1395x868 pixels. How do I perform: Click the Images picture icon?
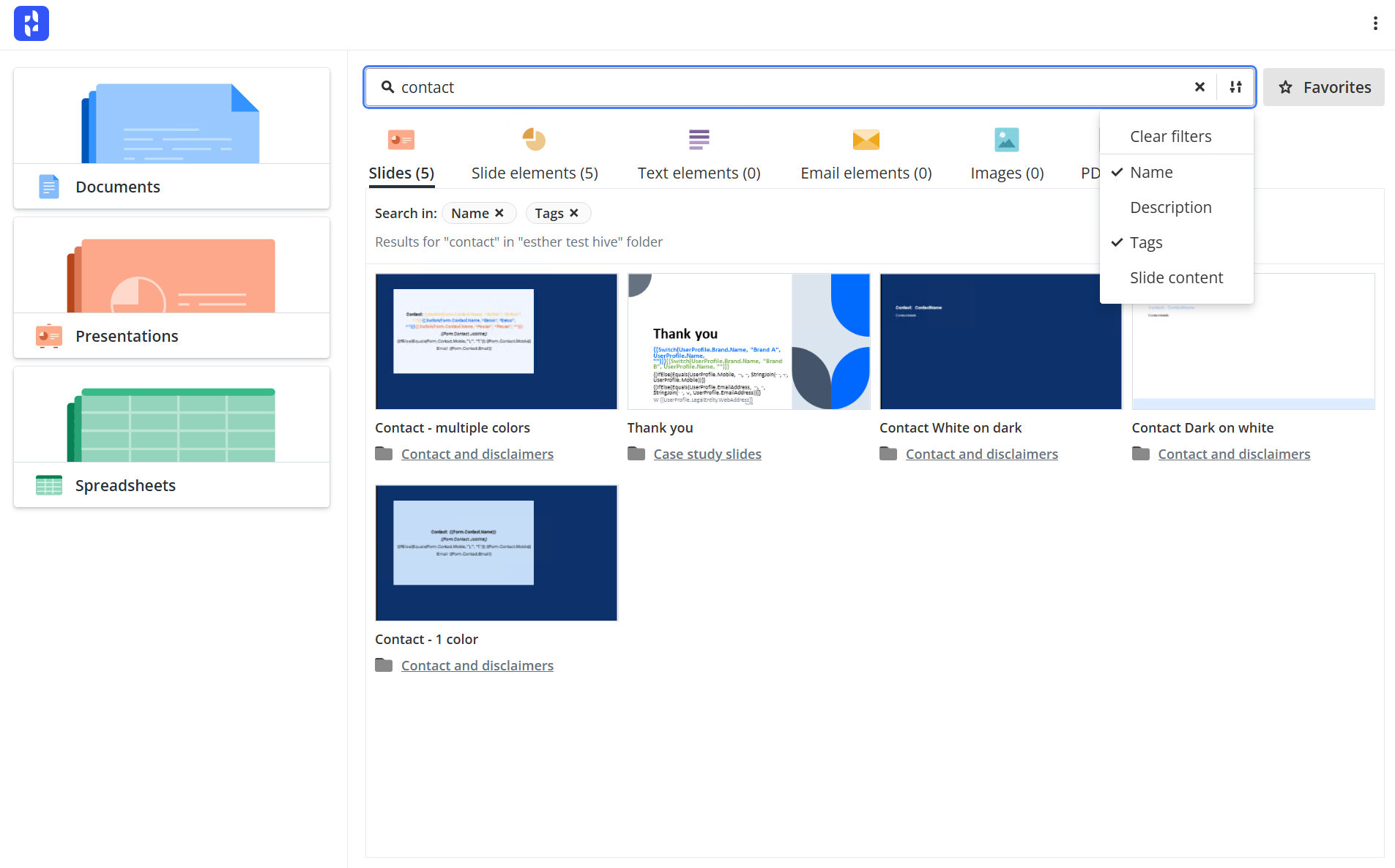tap(1007, 139)
